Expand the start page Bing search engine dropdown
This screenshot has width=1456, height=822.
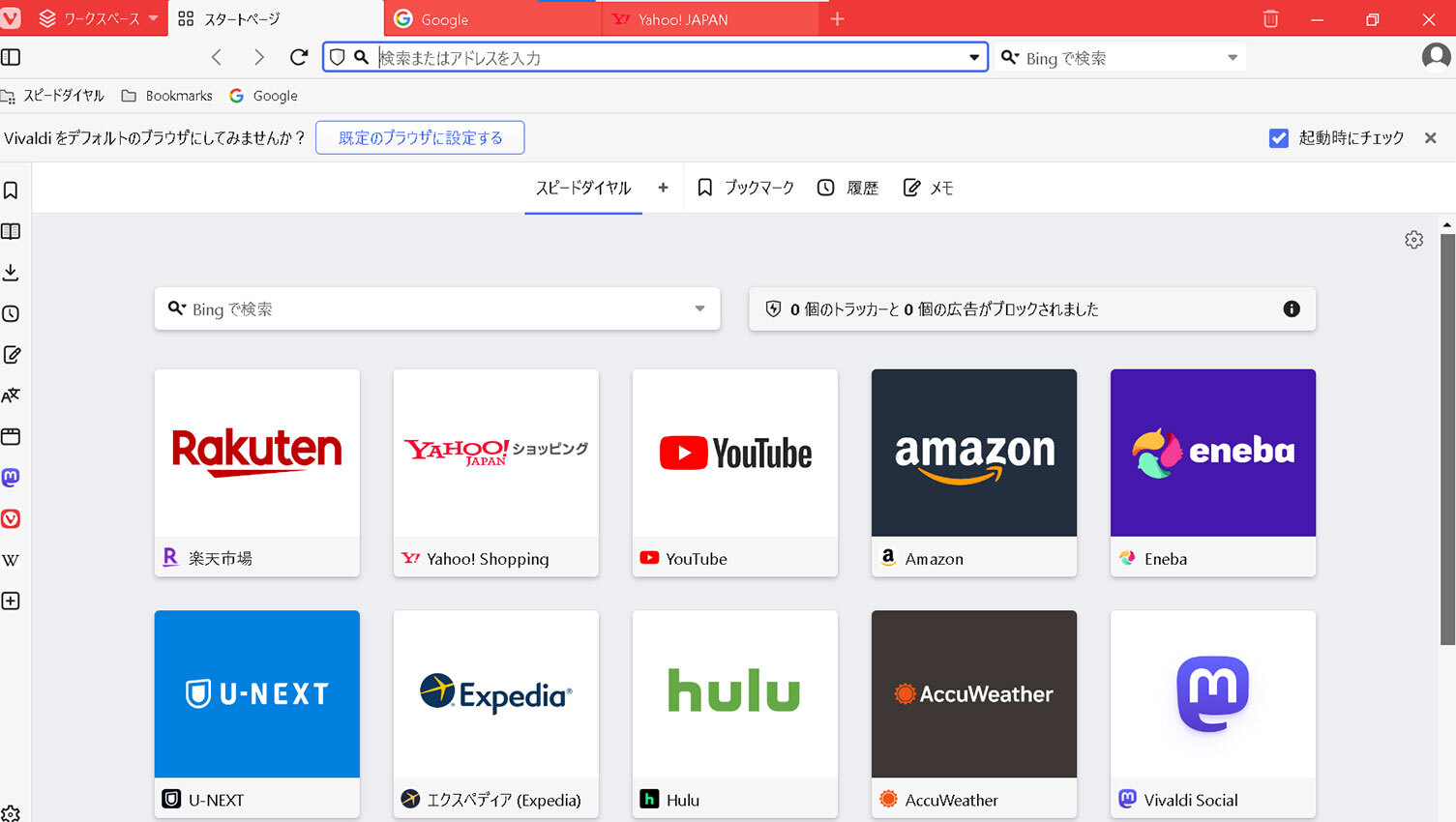click(699, 309)
